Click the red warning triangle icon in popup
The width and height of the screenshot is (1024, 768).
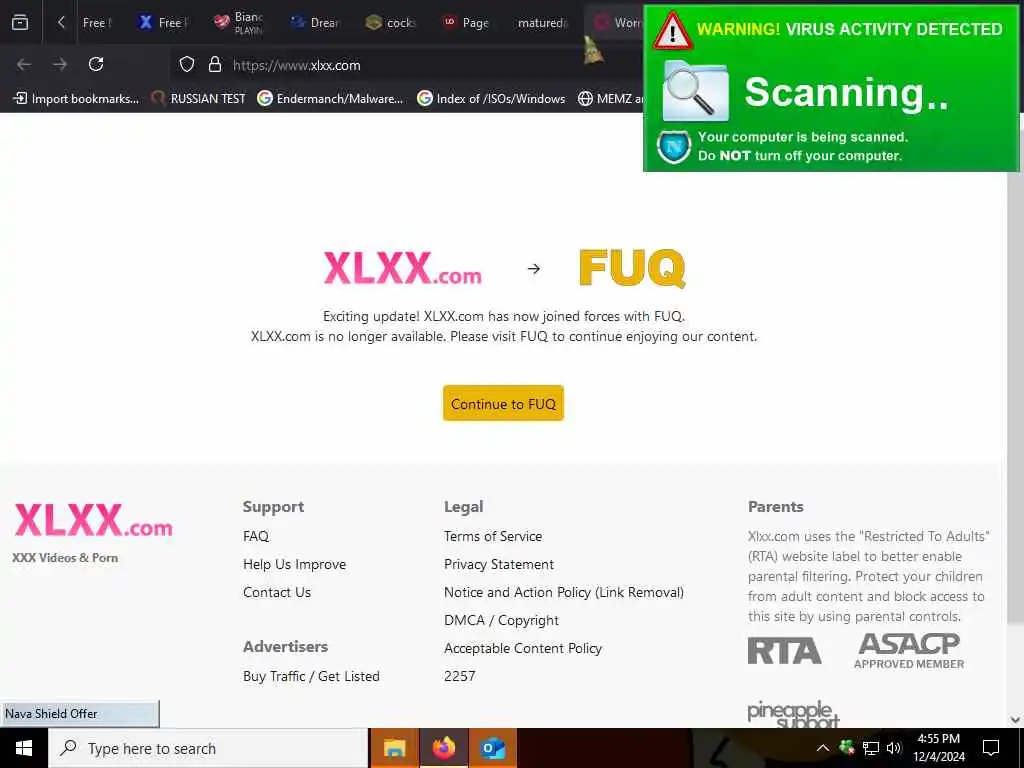pos(673,31)
